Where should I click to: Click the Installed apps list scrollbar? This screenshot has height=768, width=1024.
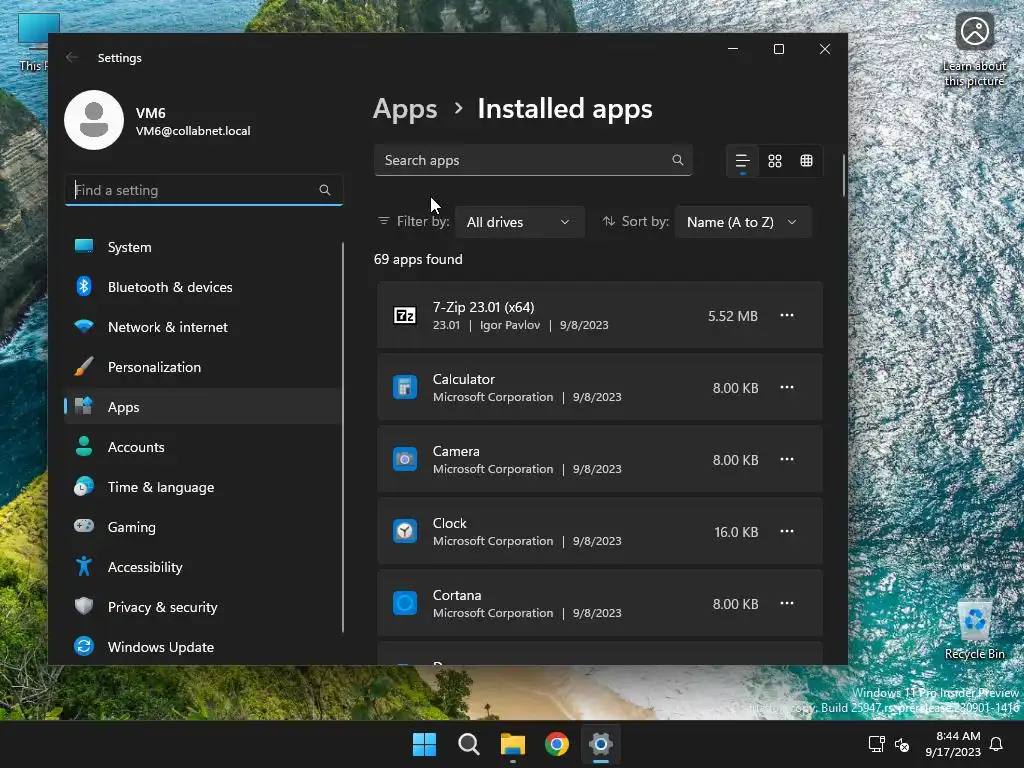[x=843, y=175]
